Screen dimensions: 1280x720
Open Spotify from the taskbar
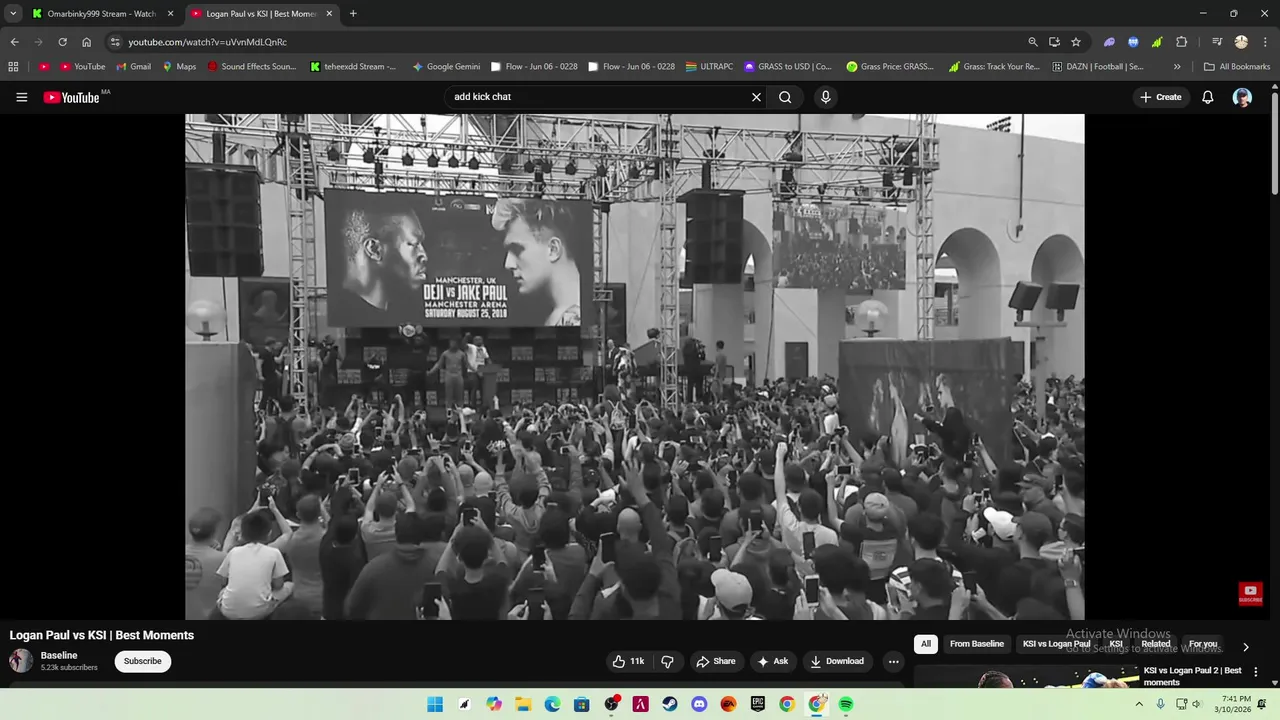[x=846, y=704]
